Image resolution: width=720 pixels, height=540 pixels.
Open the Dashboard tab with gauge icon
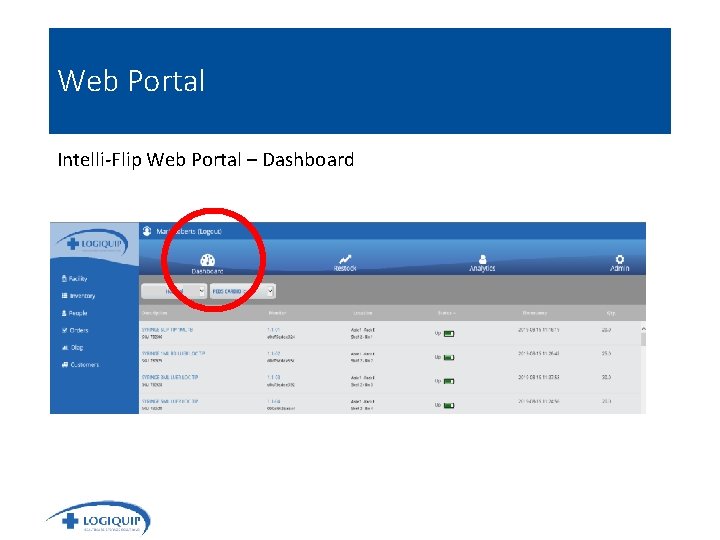207,264
